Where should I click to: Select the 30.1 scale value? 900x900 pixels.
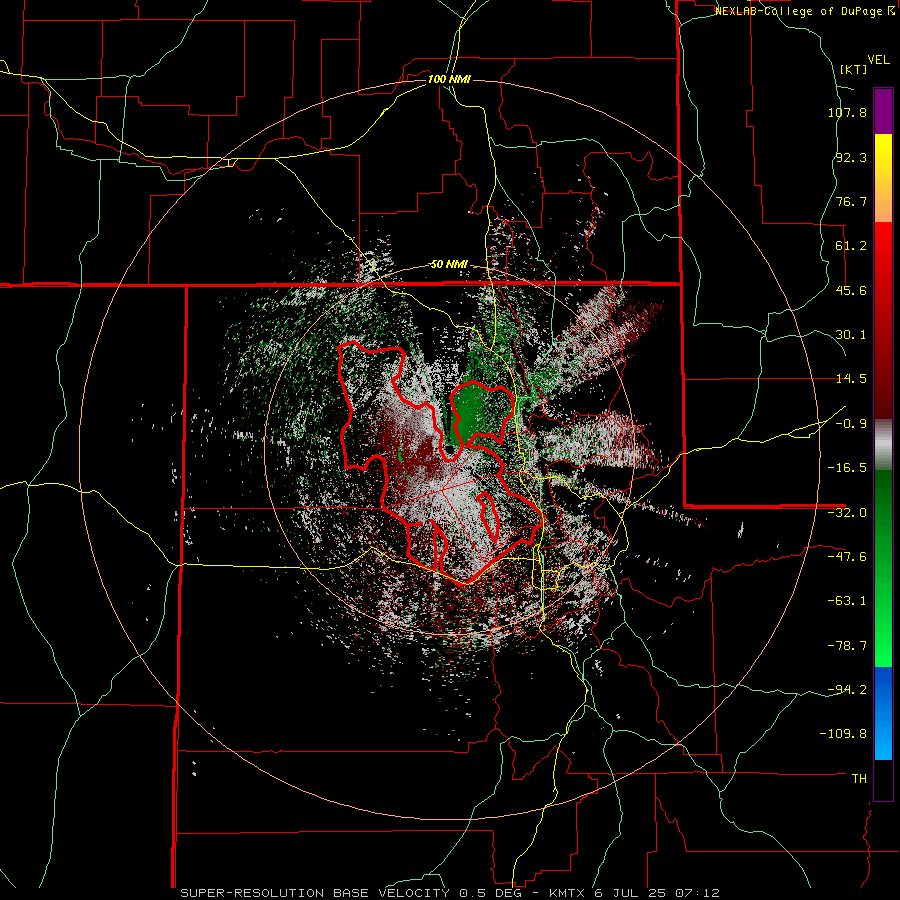[851, 335]
